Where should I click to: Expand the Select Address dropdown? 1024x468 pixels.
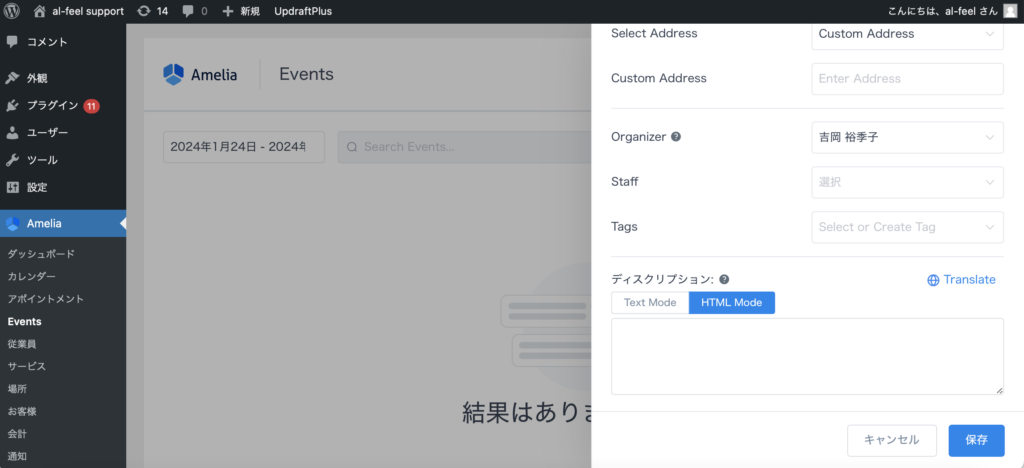click(x=907, y=34)
